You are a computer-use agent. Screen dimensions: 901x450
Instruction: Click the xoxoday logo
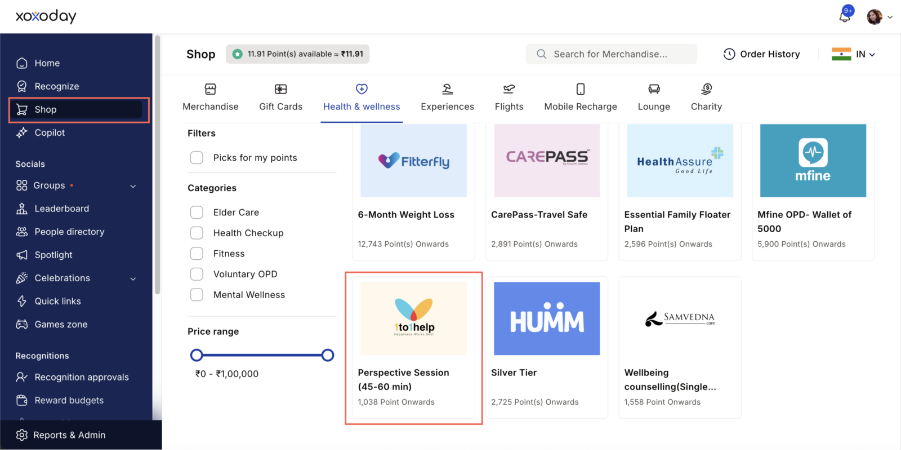pyautogui.click(x=46, y=17)
